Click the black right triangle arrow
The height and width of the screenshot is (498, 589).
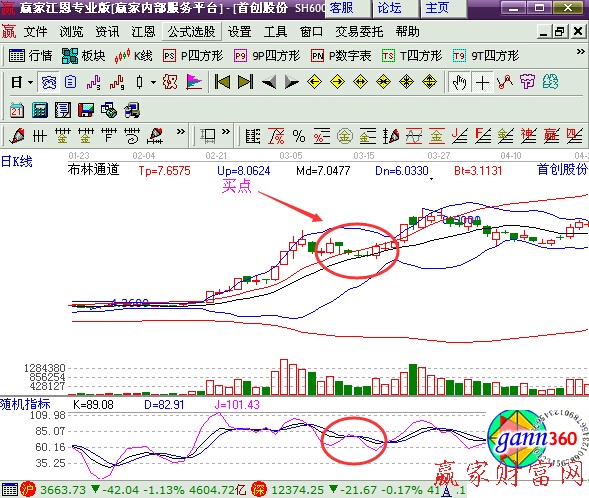tap(291, 82)
